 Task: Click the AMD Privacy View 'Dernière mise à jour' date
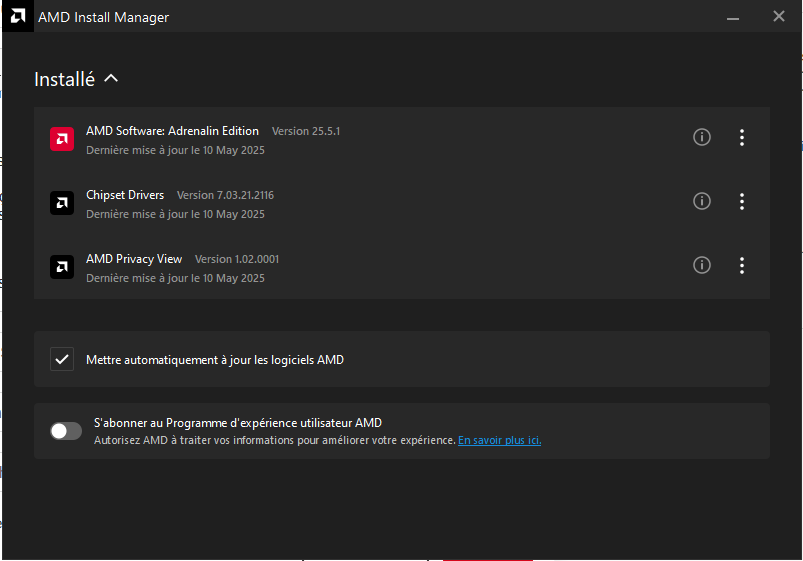(175, 278)
